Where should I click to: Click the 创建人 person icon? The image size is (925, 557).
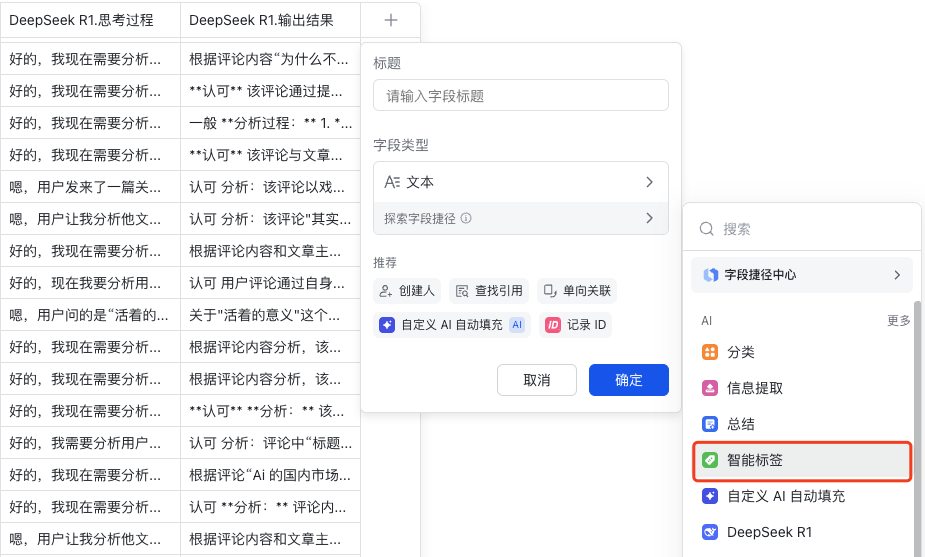[386, 291]
